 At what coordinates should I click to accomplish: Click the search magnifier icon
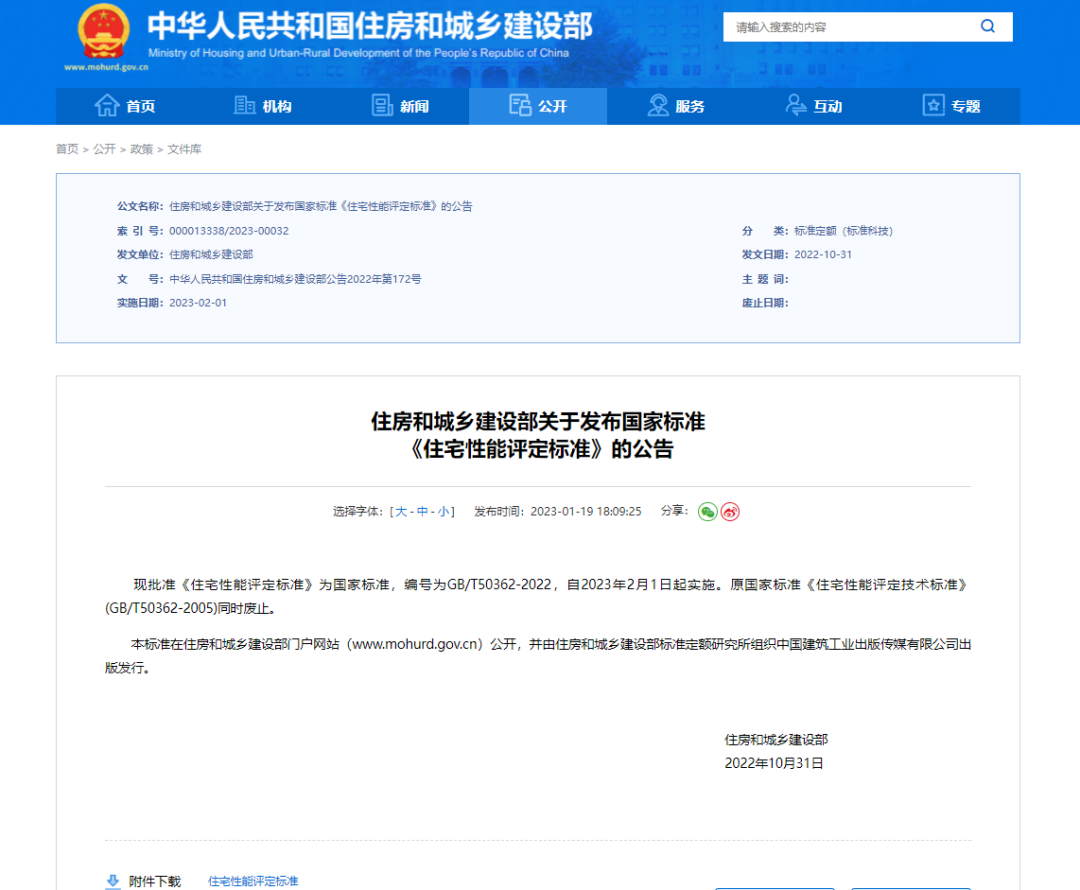coord(987,27)
